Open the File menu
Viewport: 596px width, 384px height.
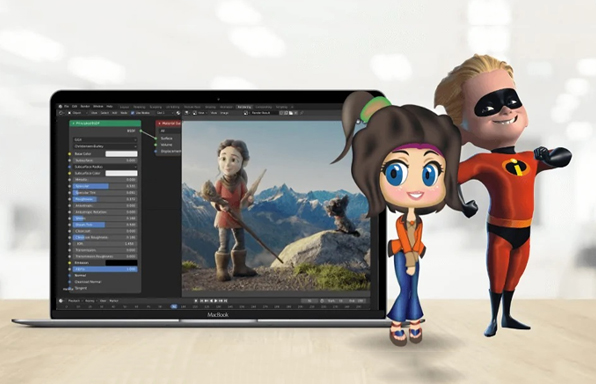[x=67, y=107]
